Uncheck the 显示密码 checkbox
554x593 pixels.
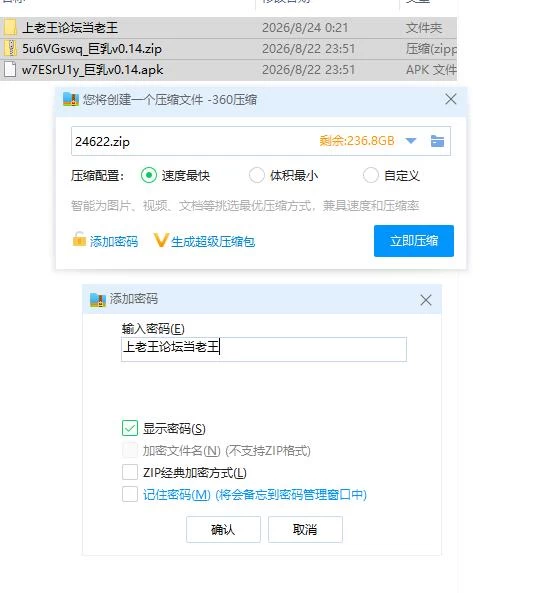[130, 428]
